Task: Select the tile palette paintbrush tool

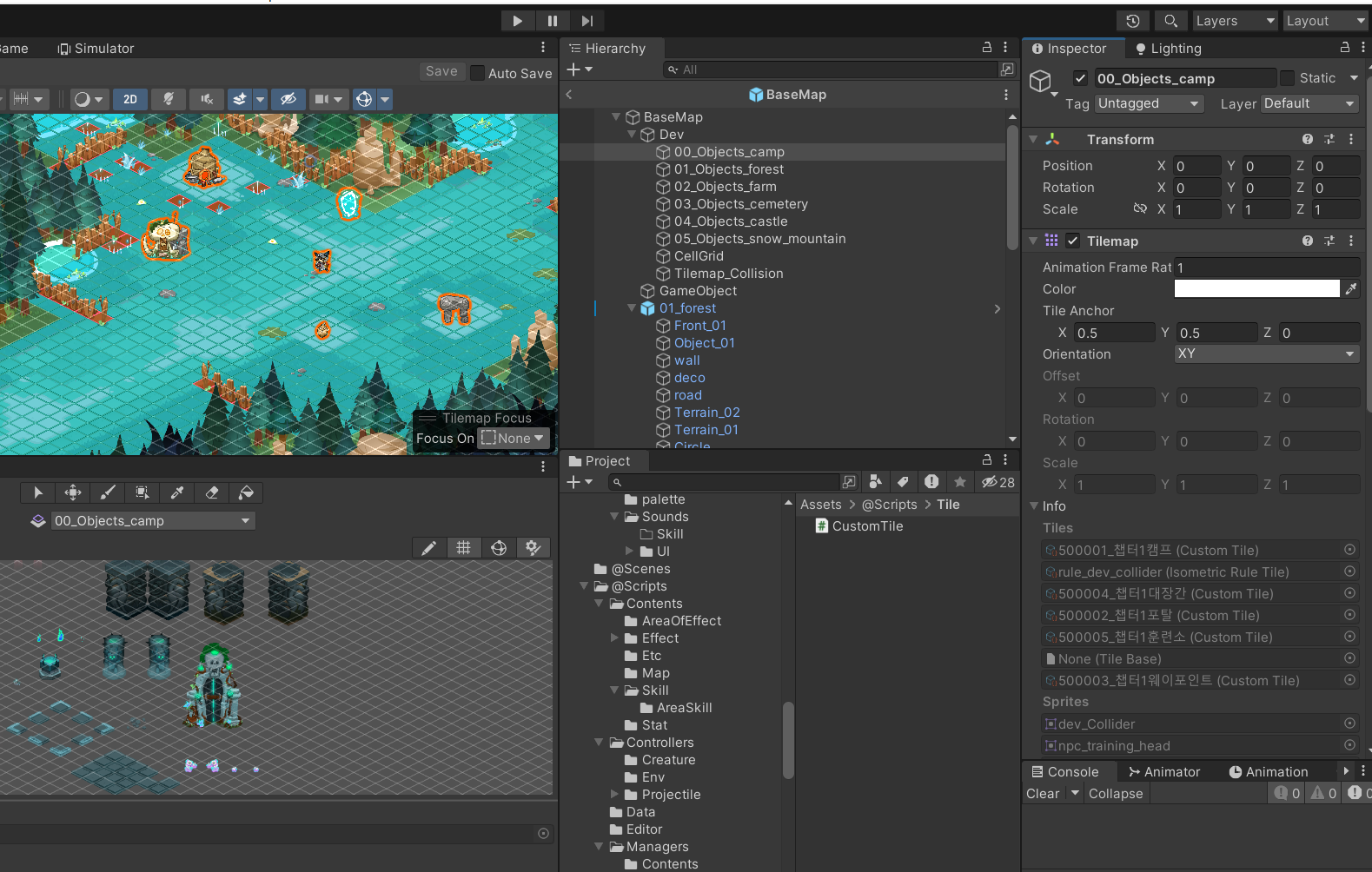Action: (108, 492)
